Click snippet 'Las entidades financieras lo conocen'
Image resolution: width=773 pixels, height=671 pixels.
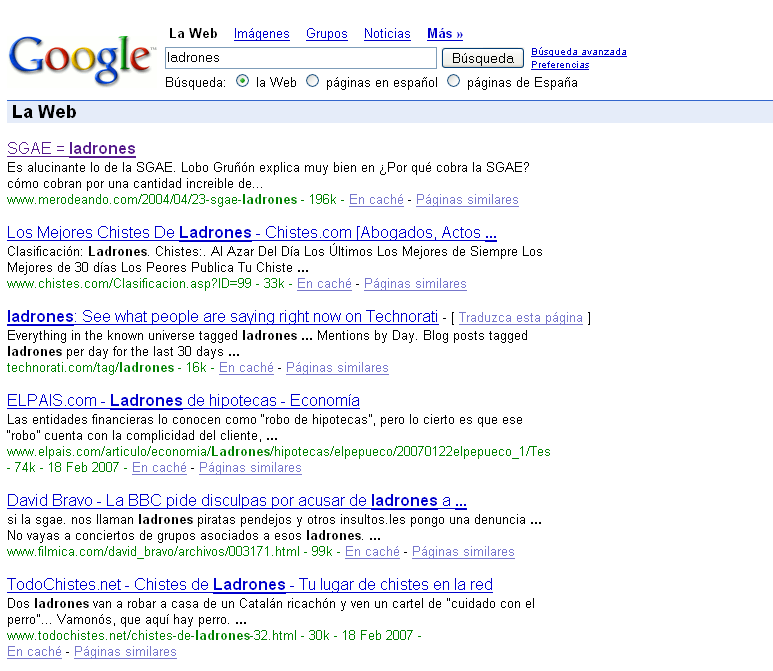pos(265,427)
